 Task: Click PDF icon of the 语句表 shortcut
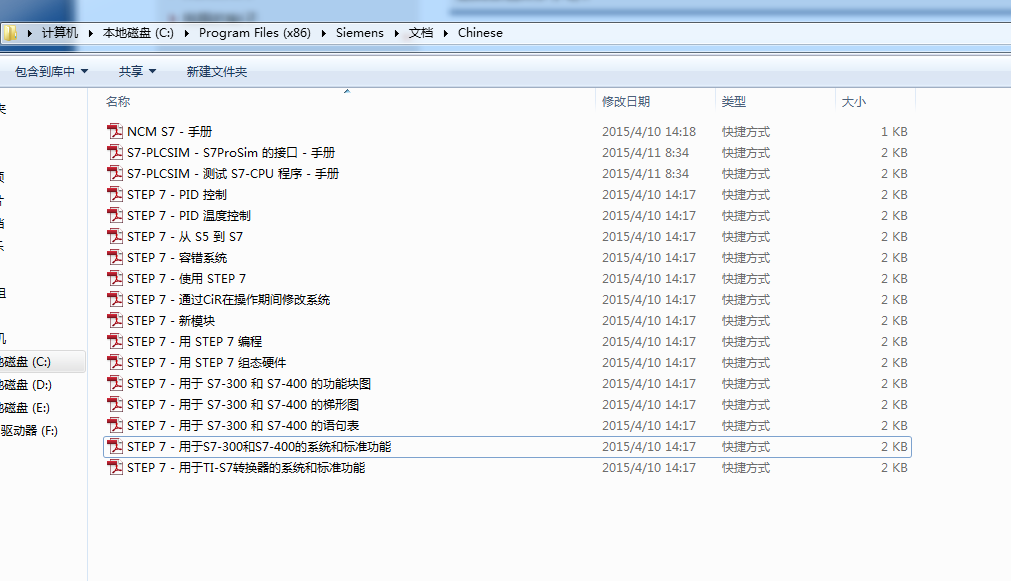click(x=115, y=425)
